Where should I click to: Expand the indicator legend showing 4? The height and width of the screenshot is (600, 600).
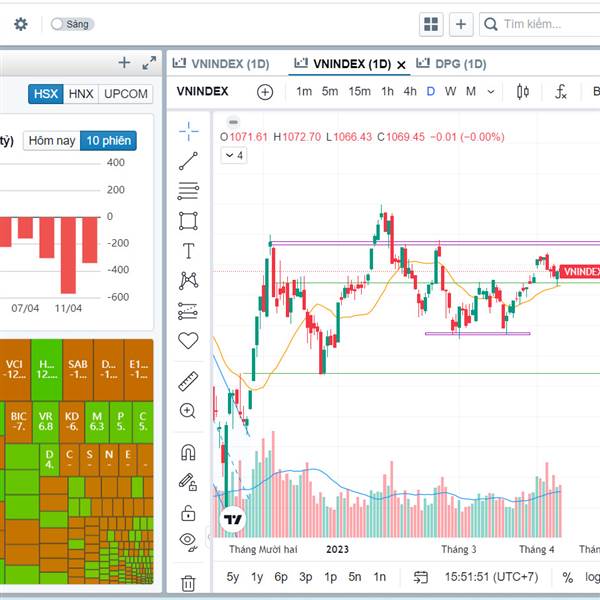click(x=234, y=155)
